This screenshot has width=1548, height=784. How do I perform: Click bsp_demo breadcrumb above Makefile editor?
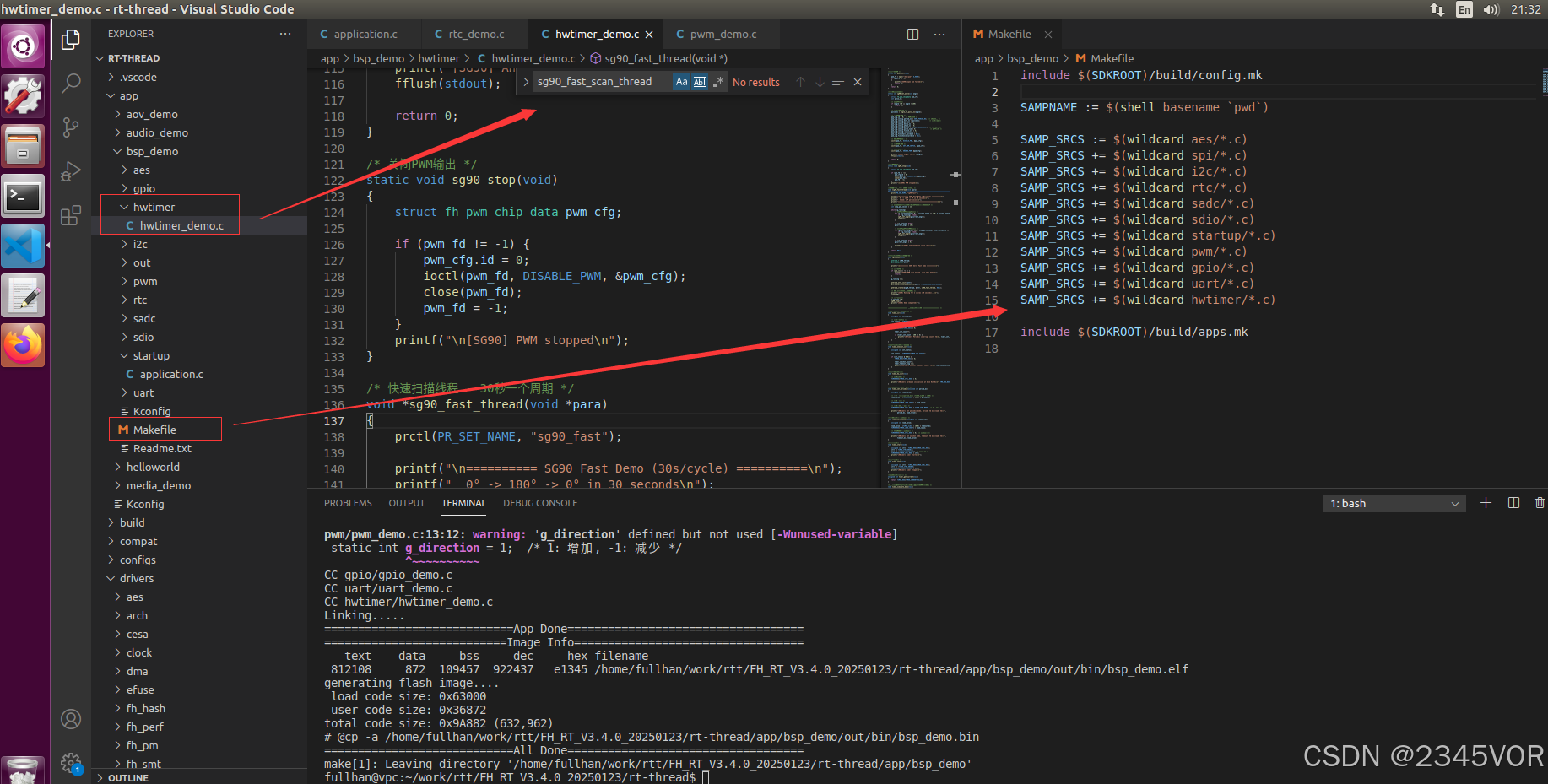tap(1032, 58)
